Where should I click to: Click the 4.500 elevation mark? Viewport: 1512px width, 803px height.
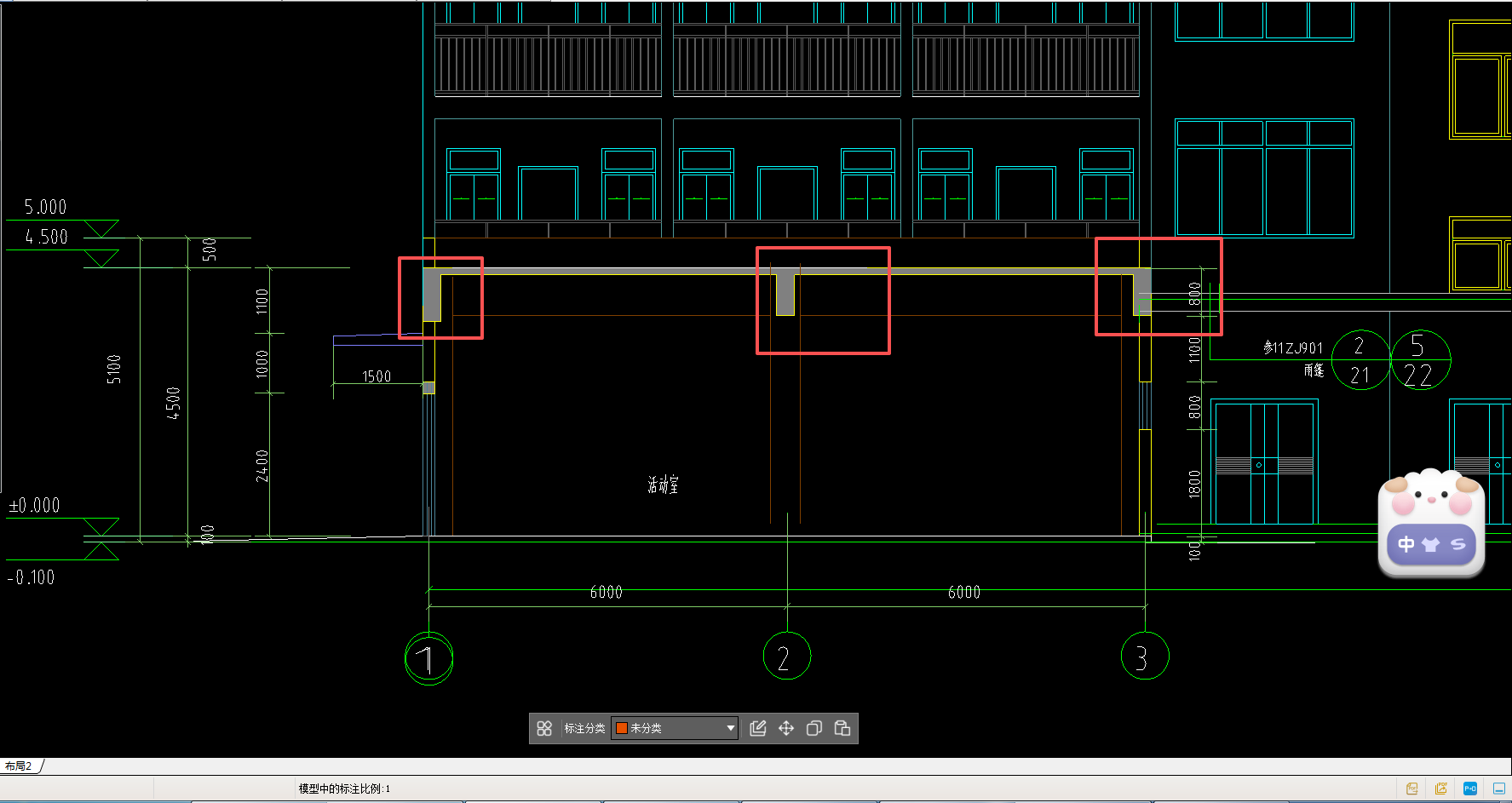[47, 237]
